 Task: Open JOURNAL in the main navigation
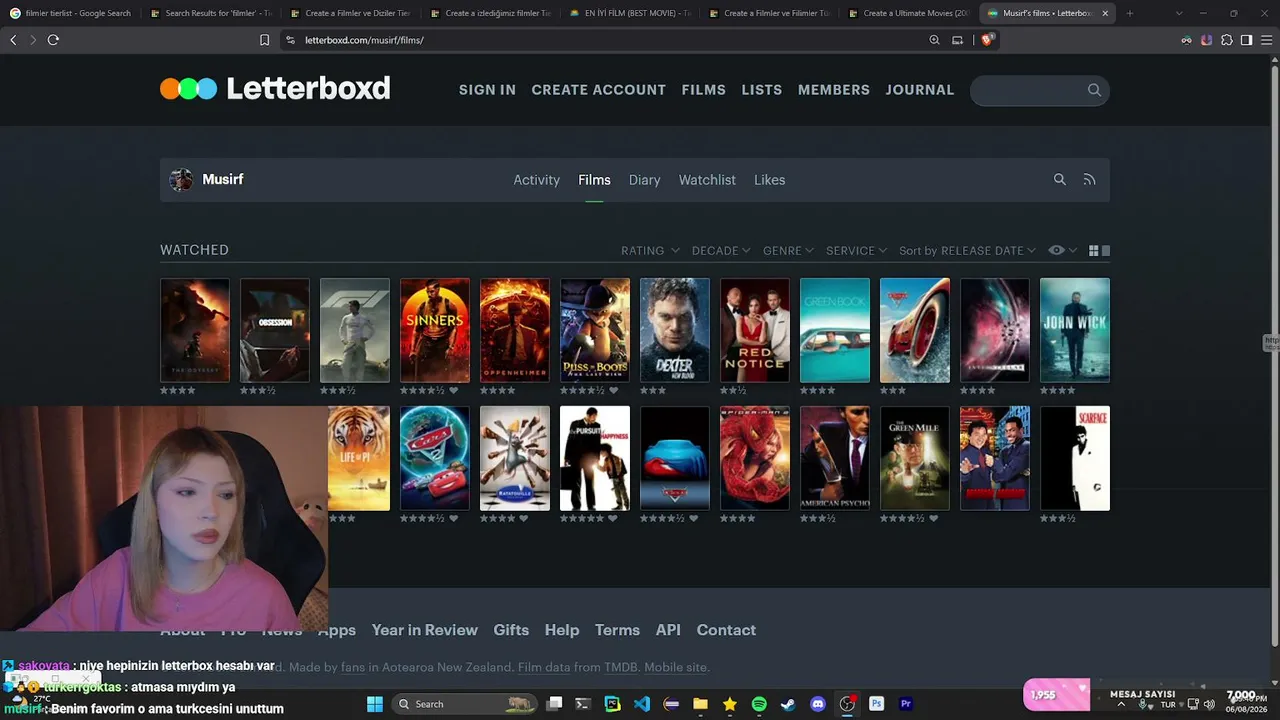(919, 90)
